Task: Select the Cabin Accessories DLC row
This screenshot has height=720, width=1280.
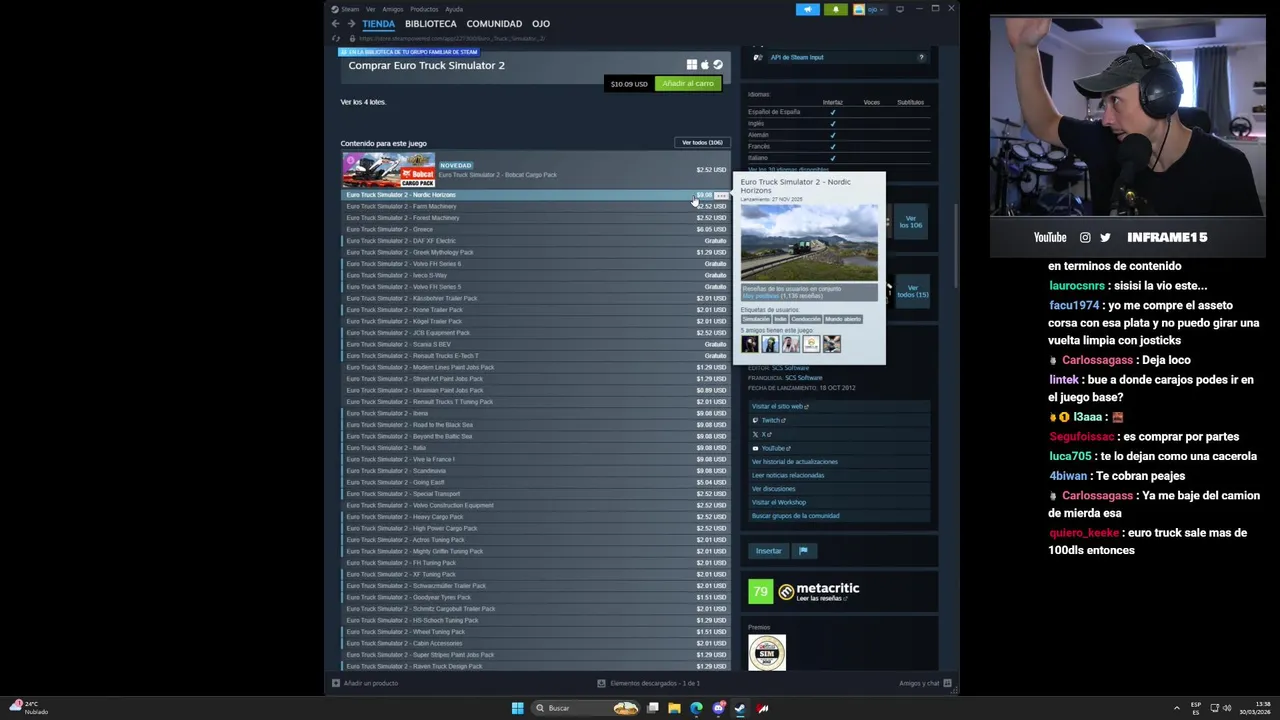Action: point(535,643)
